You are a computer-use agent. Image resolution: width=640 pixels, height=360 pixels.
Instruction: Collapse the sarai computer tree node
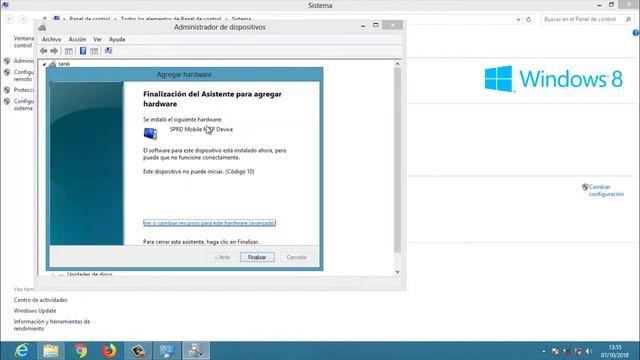[44, 64]
